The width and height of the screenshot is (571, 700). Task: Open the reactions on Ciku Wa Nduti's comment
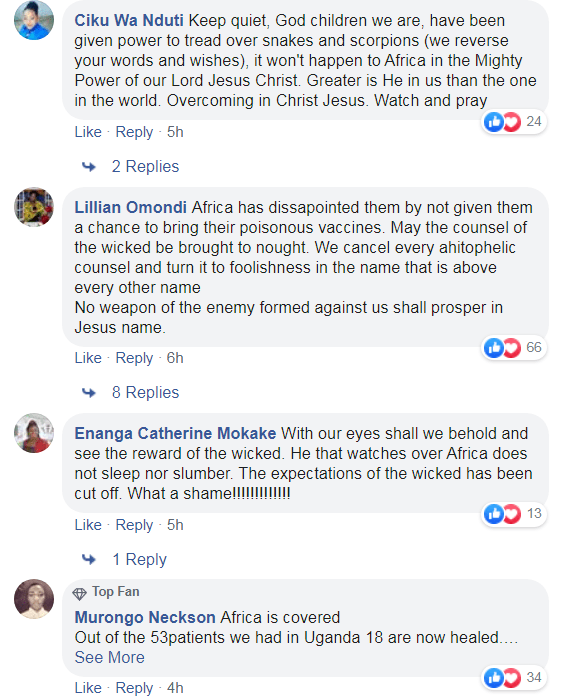(514, 121)
